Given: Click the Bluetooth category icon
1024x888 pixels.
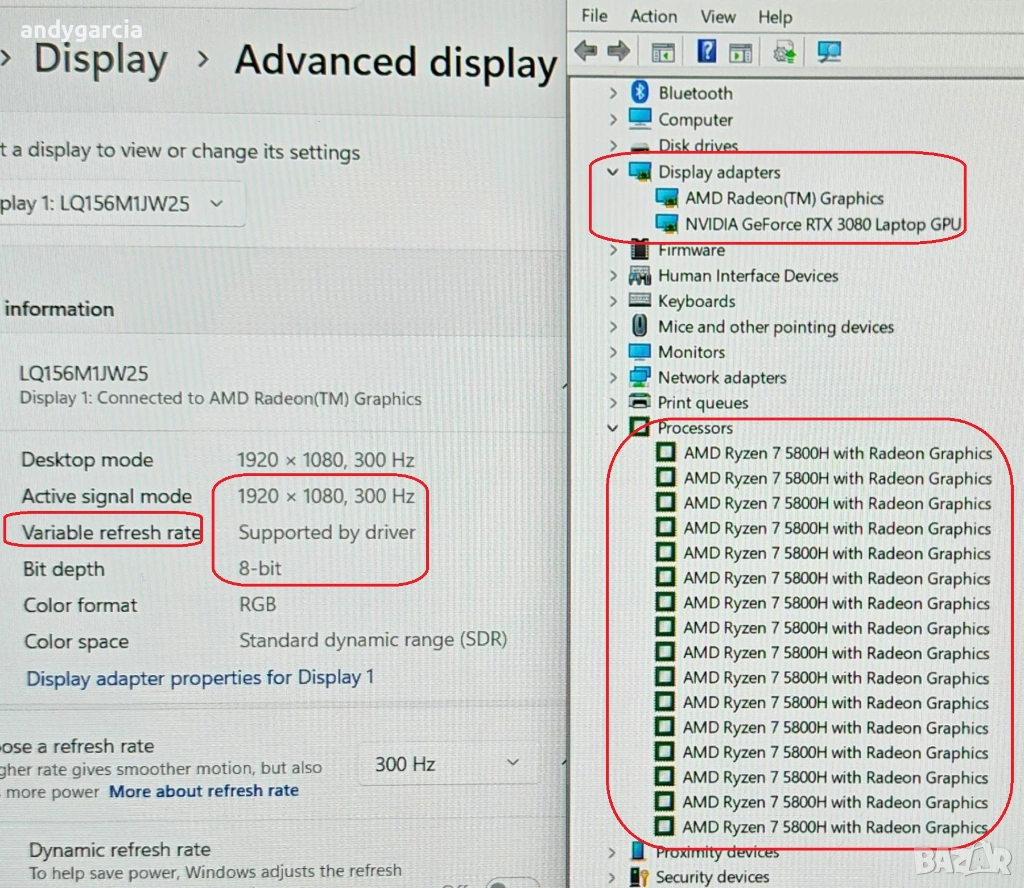Looking at the screenshot, I should pyautogui.click(x=640, y=93).
